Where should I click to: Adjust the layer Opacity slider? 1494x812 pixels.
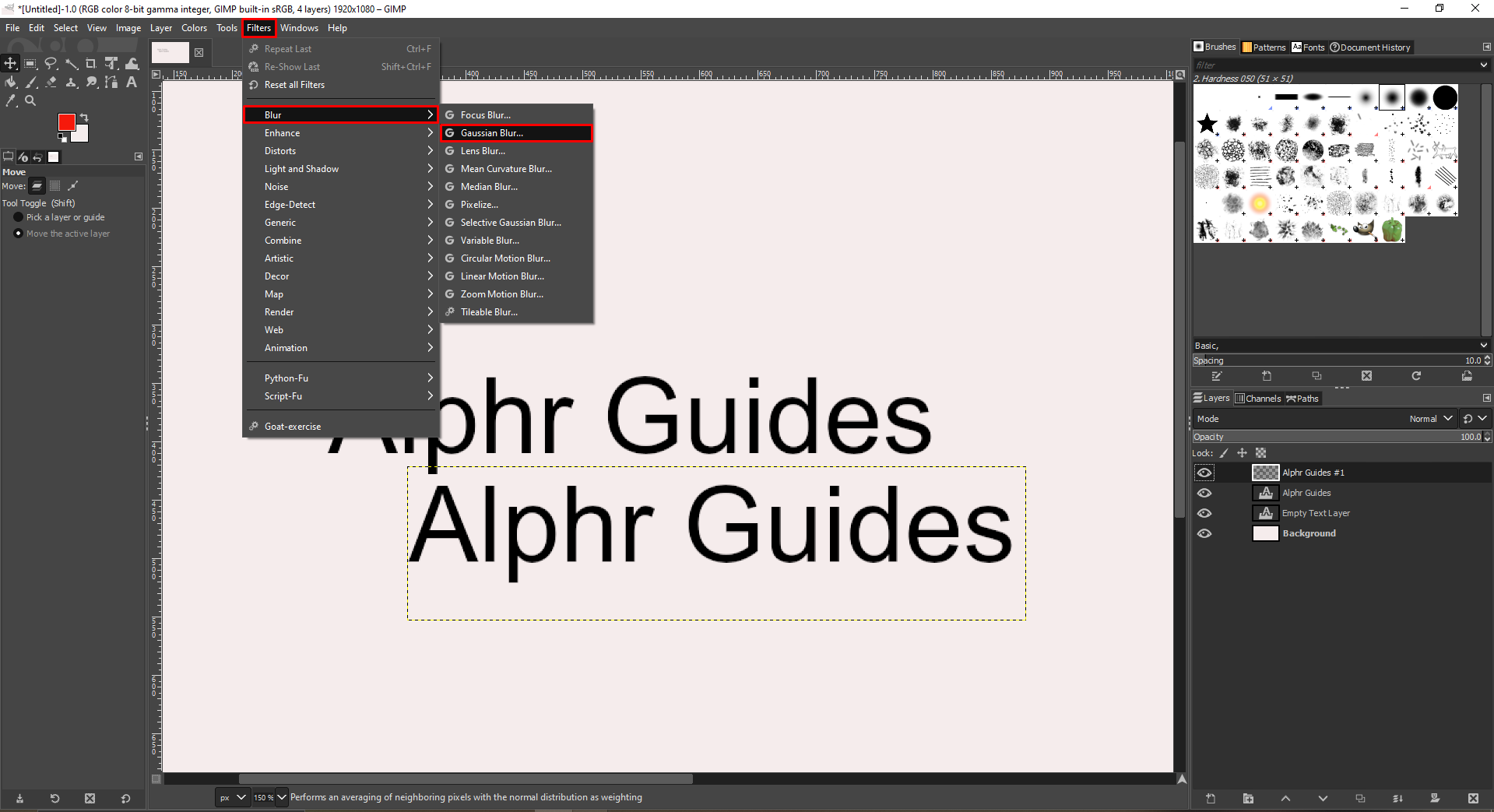[x=1337, y=437]
